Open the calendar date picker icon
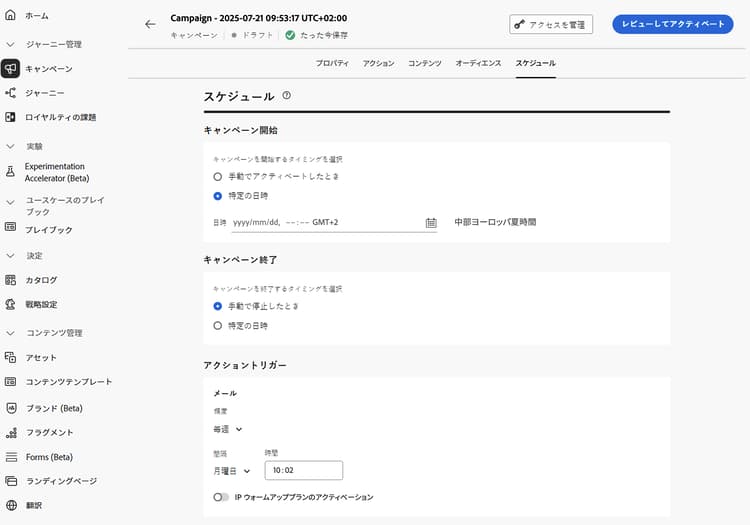This screenshot has width=750, height=525. coord(431,222)
